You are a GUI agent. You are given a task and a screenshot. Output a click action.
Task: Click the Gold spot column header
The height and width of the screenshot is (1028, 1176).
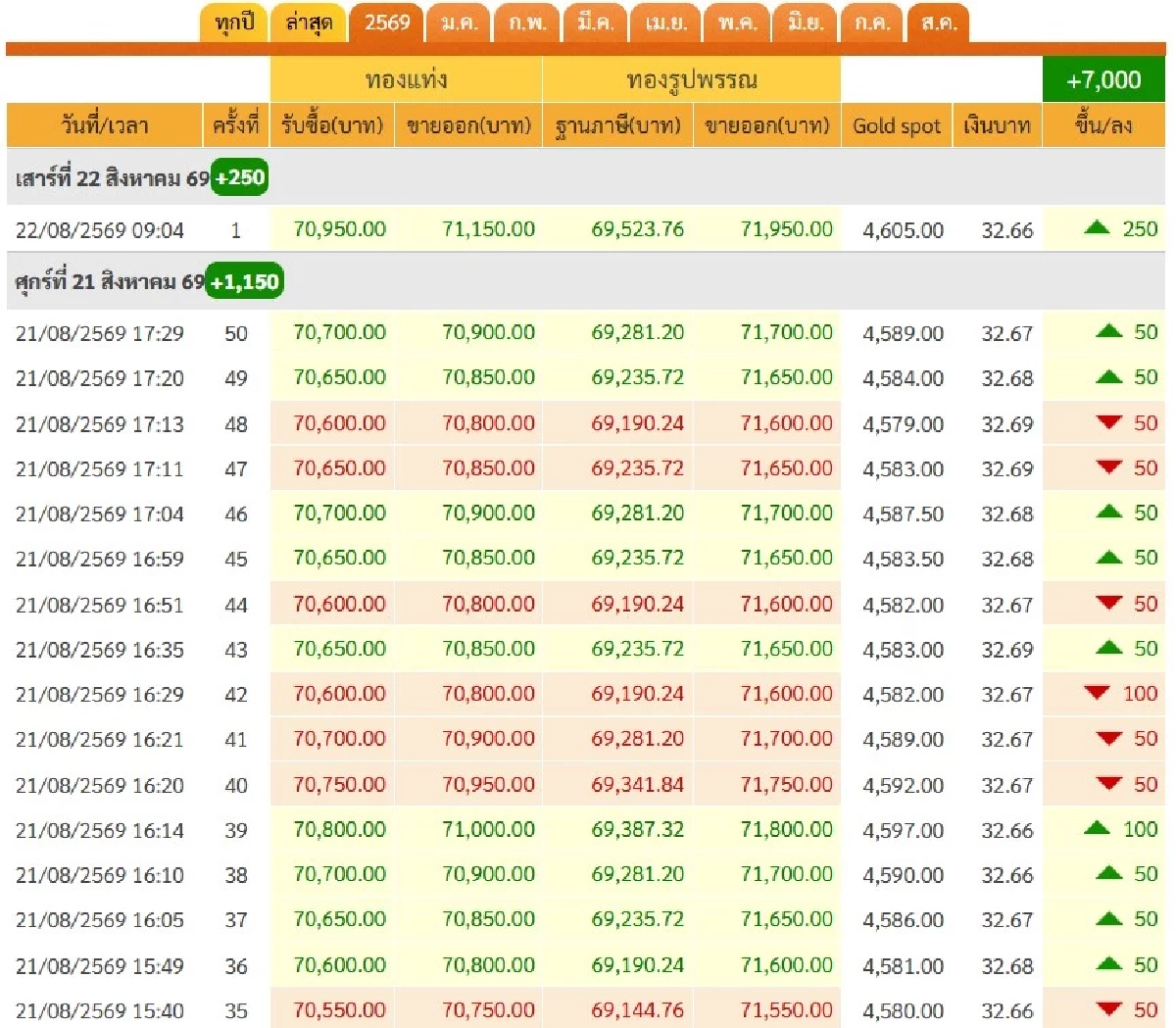pos(897,125)
